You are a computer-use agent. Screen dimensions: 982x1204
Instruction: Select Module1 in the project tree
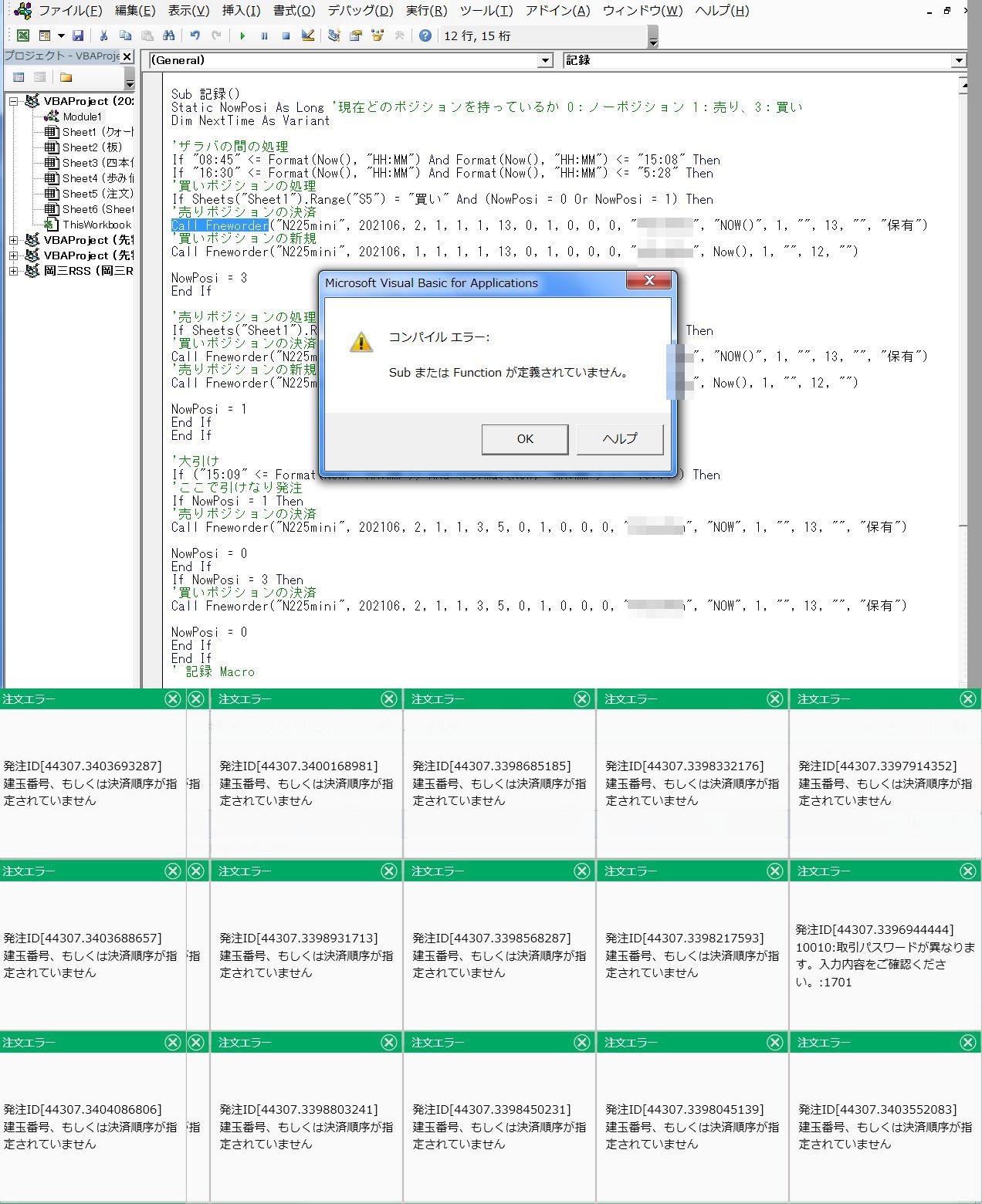[x=81, y=117]
